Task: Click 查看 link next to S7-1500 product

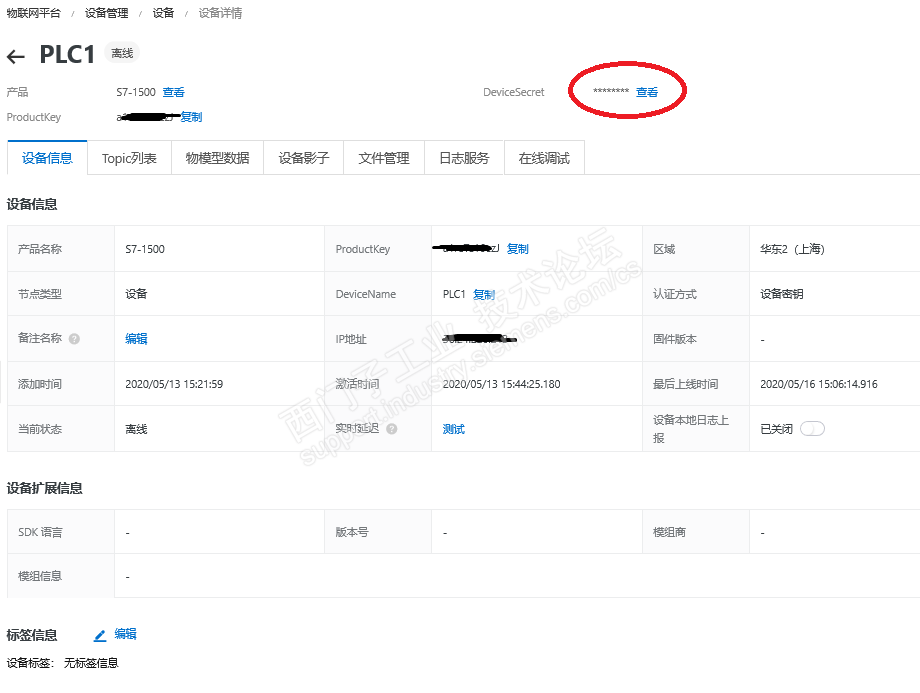Action: tap(174, 92)
